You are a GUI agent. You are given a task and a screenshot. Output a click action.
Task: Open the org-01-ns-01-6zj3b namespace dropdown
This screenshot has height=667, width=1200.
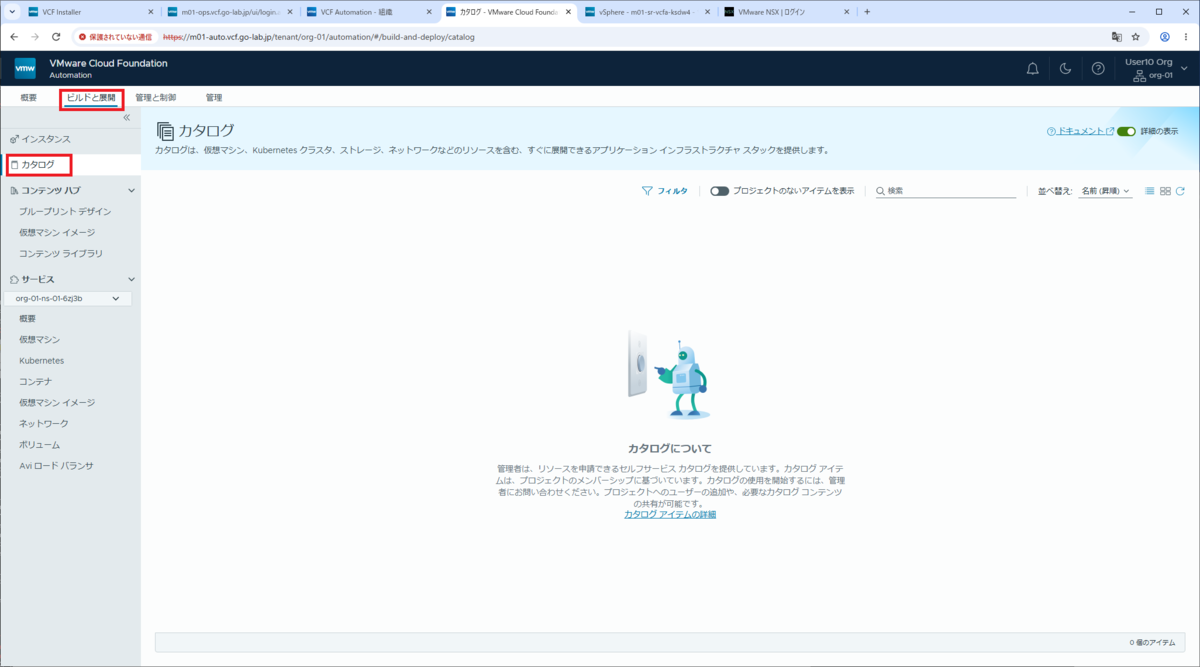67,298
